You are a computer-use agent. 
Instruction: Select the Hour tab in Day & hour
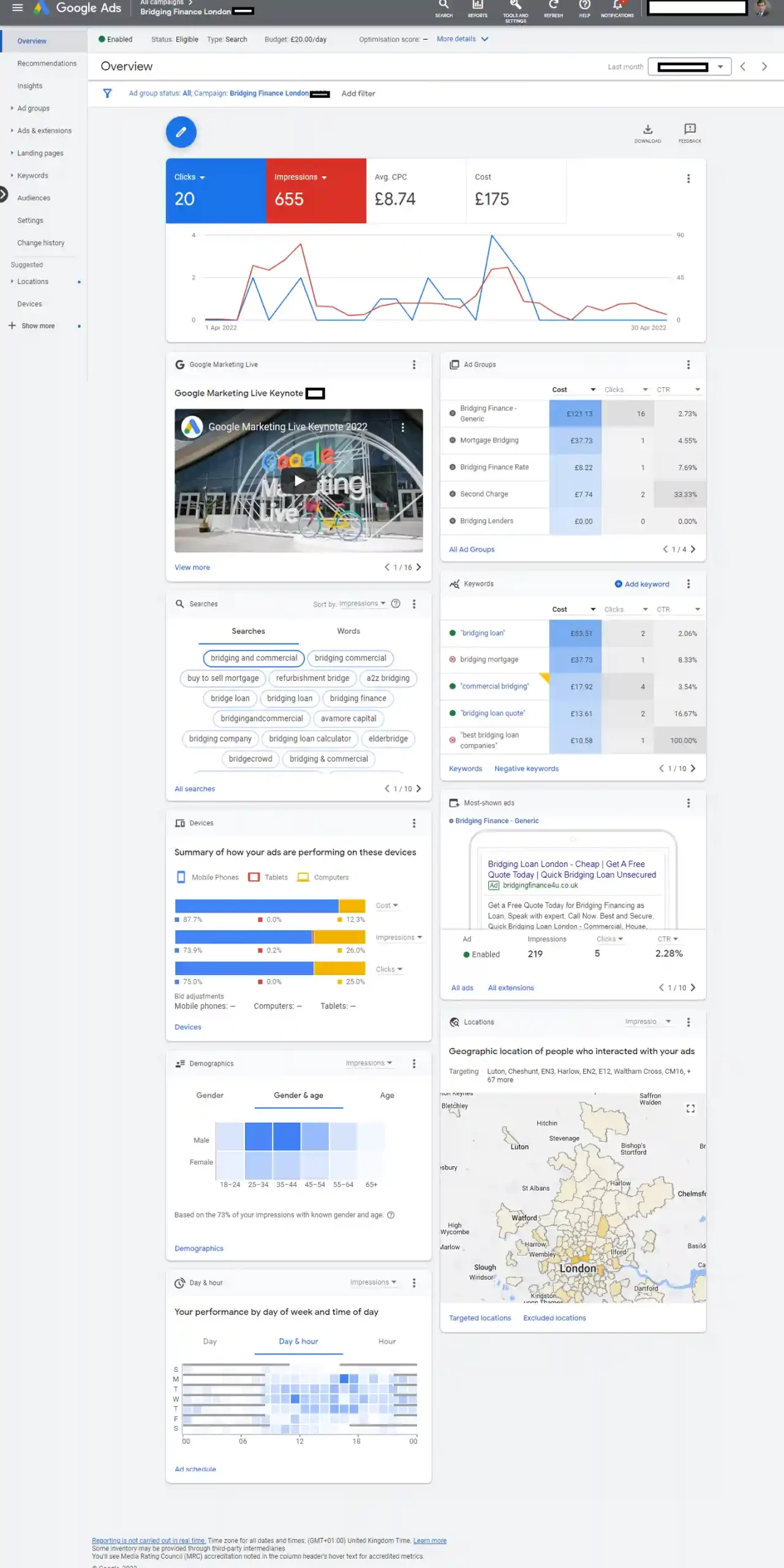(x=387, y=1341)
